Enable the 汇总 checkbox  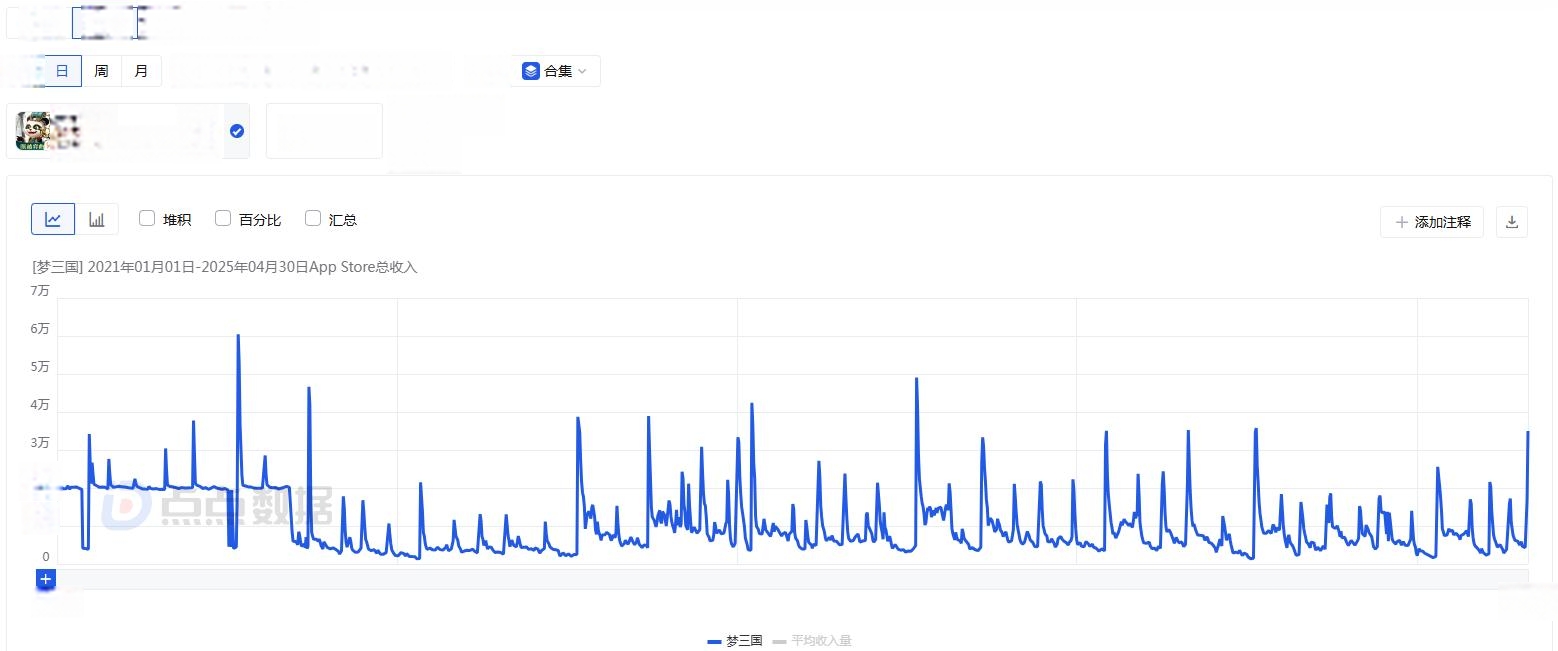[x=313, y=219]
